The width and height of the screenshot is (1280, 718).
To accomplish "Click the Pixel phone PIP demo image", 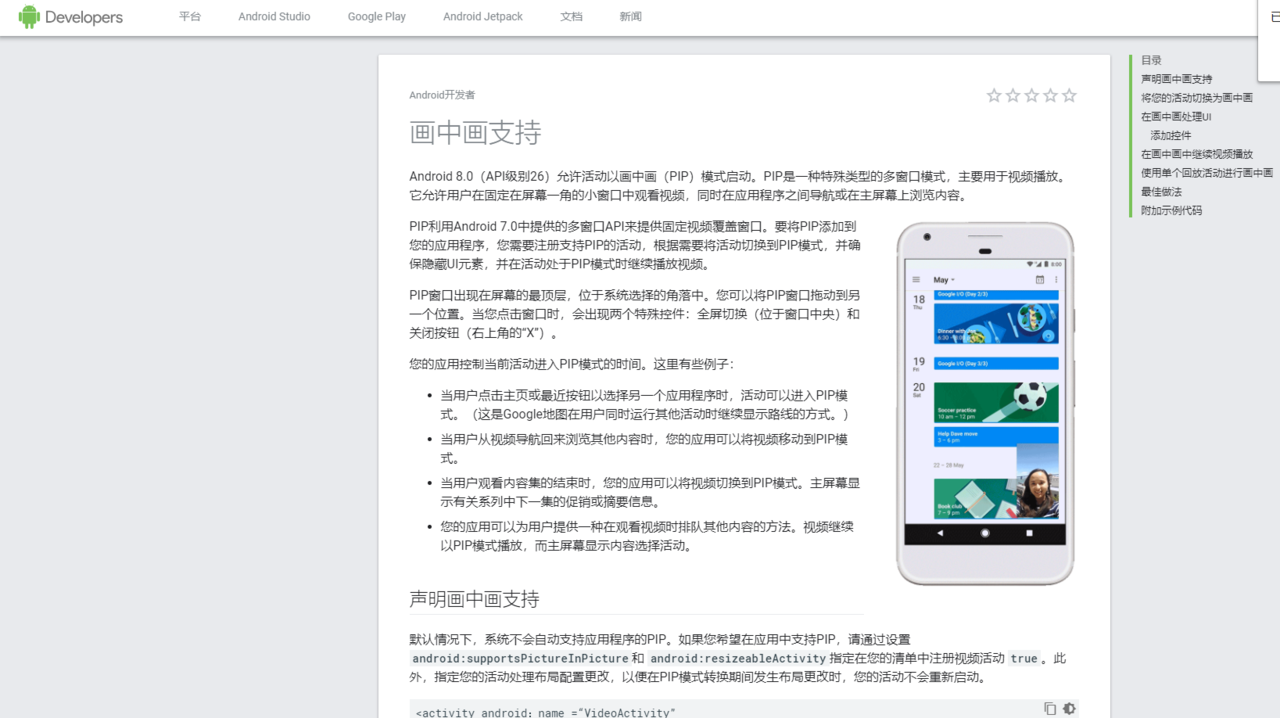I will pos(985,403).
